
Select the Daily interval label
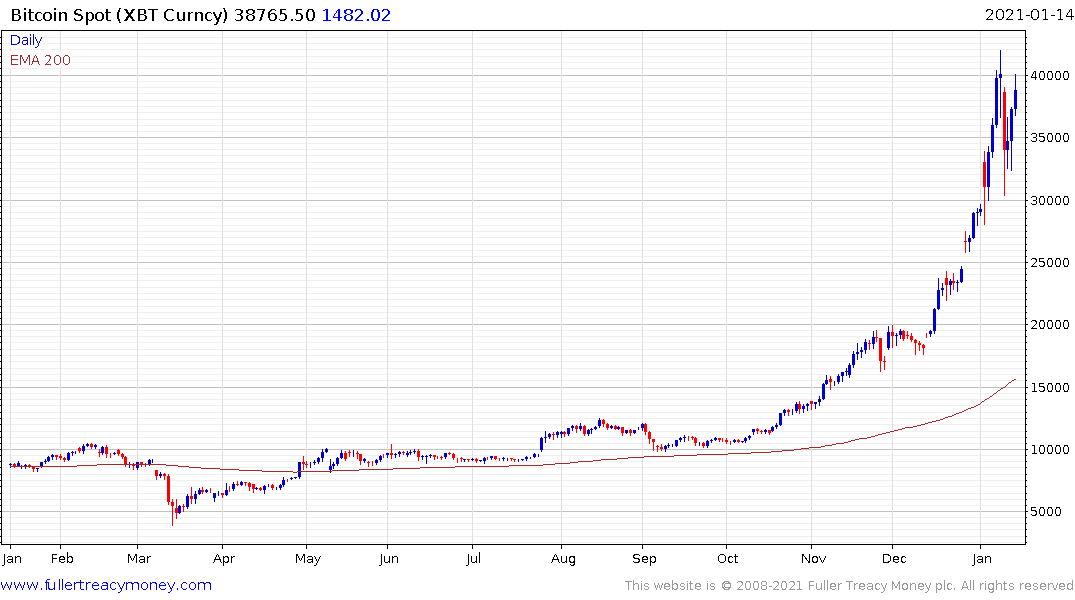pos(27,41)
